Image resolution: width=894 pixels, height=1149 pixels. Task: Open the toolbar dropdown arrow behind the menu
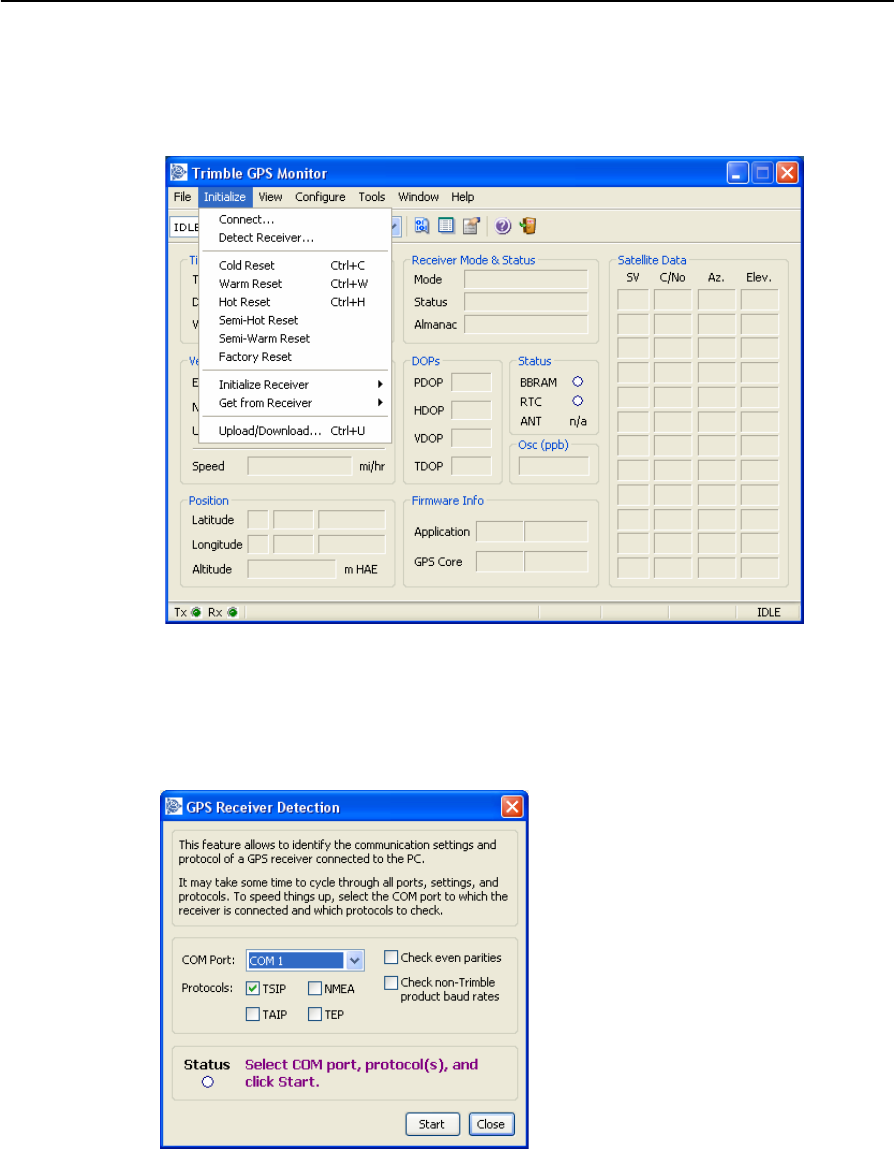tap(396, 226)
